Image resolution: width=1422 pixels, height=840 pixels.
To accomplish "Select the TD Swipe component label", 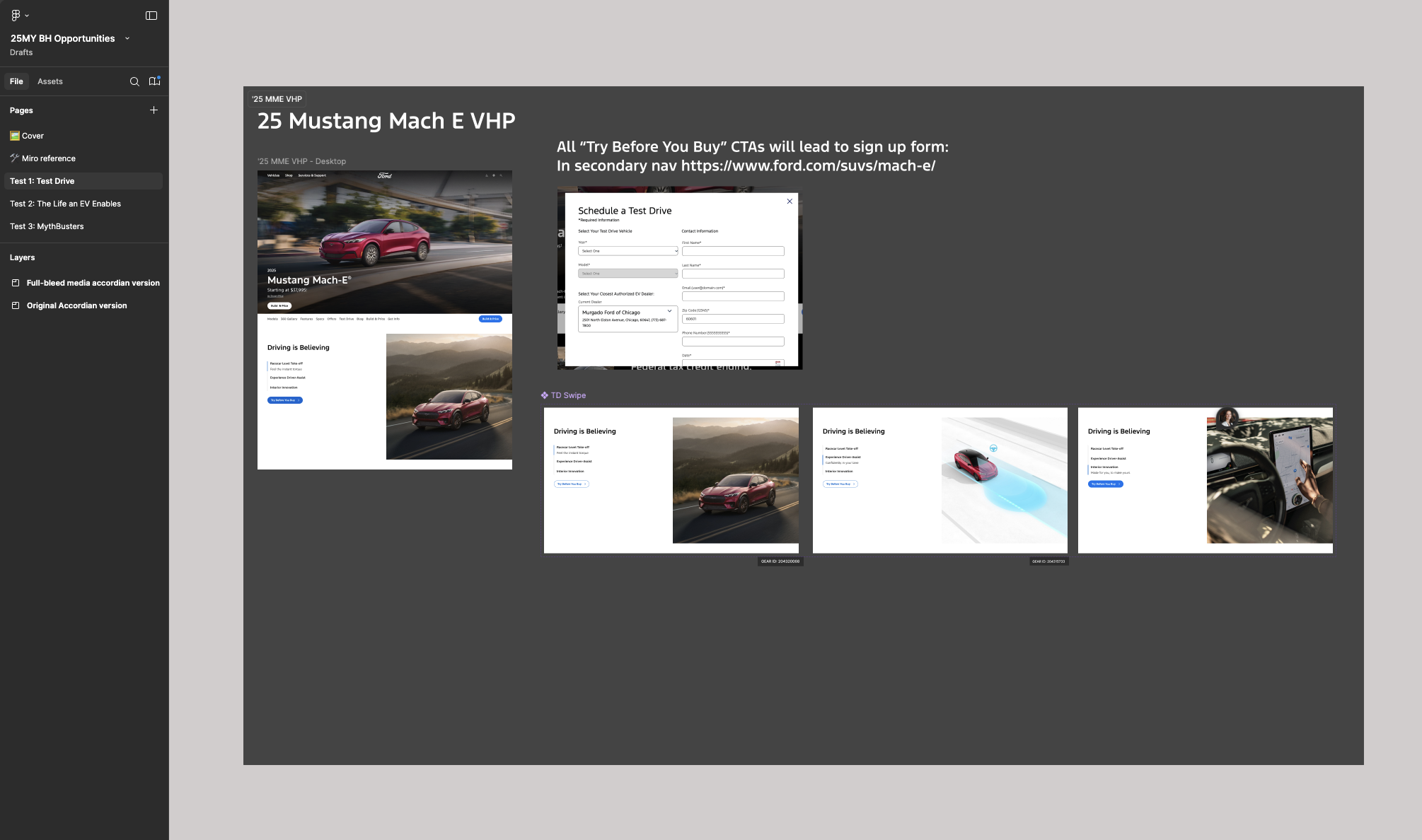I will 568,395.
